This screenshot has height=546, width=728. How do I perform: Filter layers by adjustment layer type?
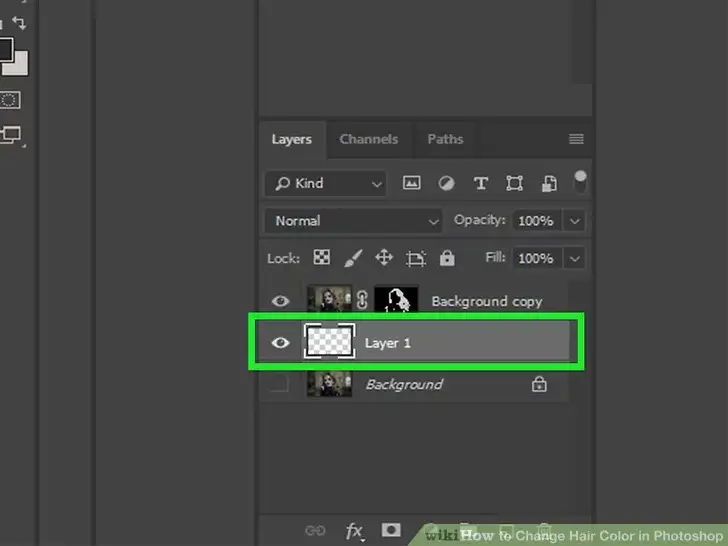[x=446, y=183]
